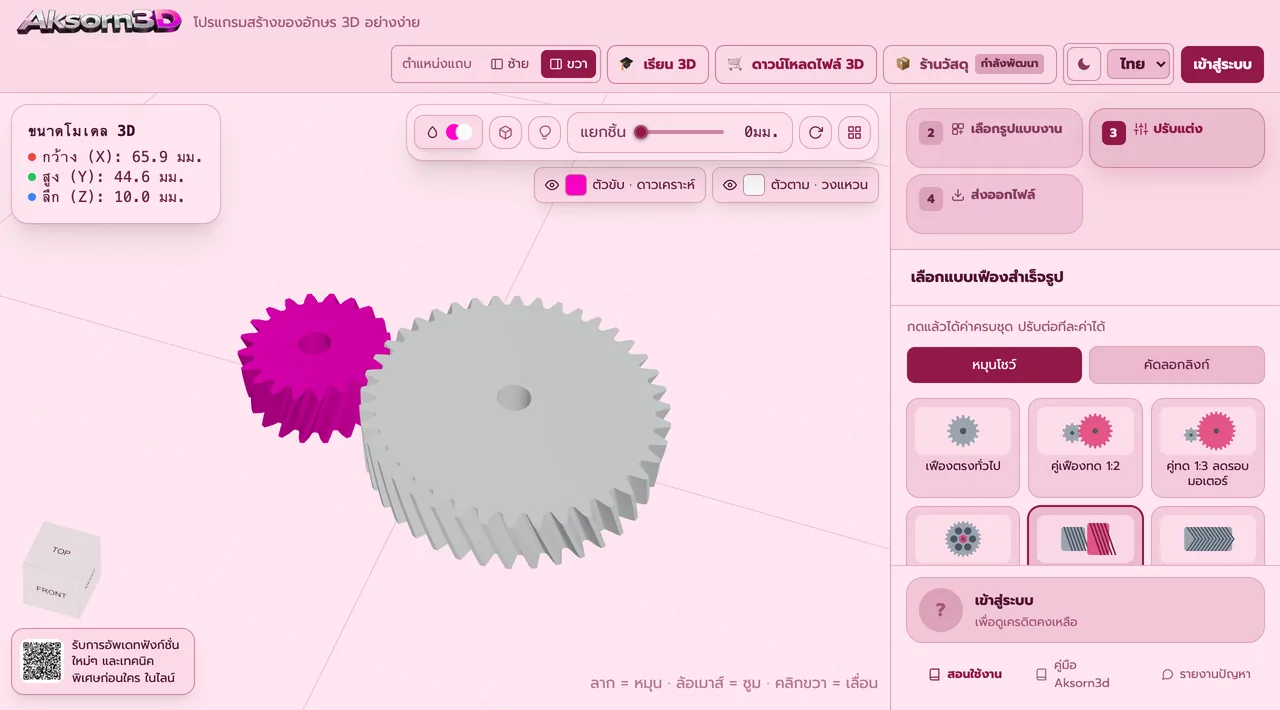Click the เข้าสู่ระบบ login button in header

(1222, 64)
